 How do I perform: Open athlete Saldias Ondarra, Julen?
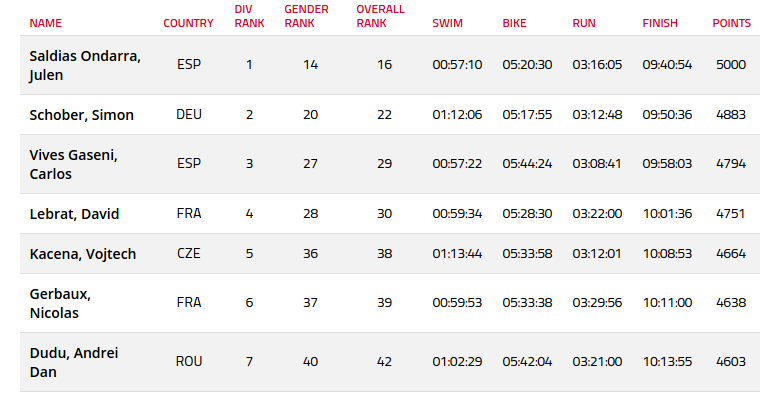click(x=85, y=65)
